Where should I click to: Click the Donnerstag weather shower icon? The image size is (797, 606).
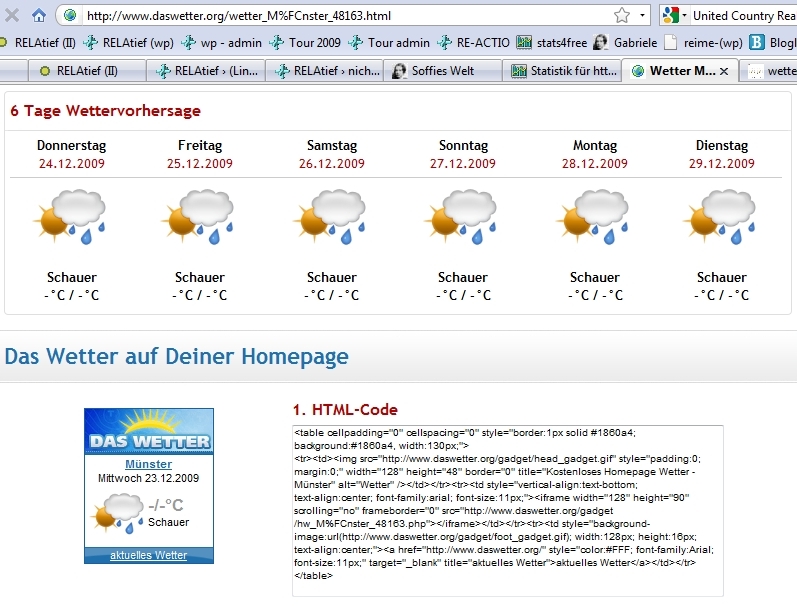tap(71, 219)
